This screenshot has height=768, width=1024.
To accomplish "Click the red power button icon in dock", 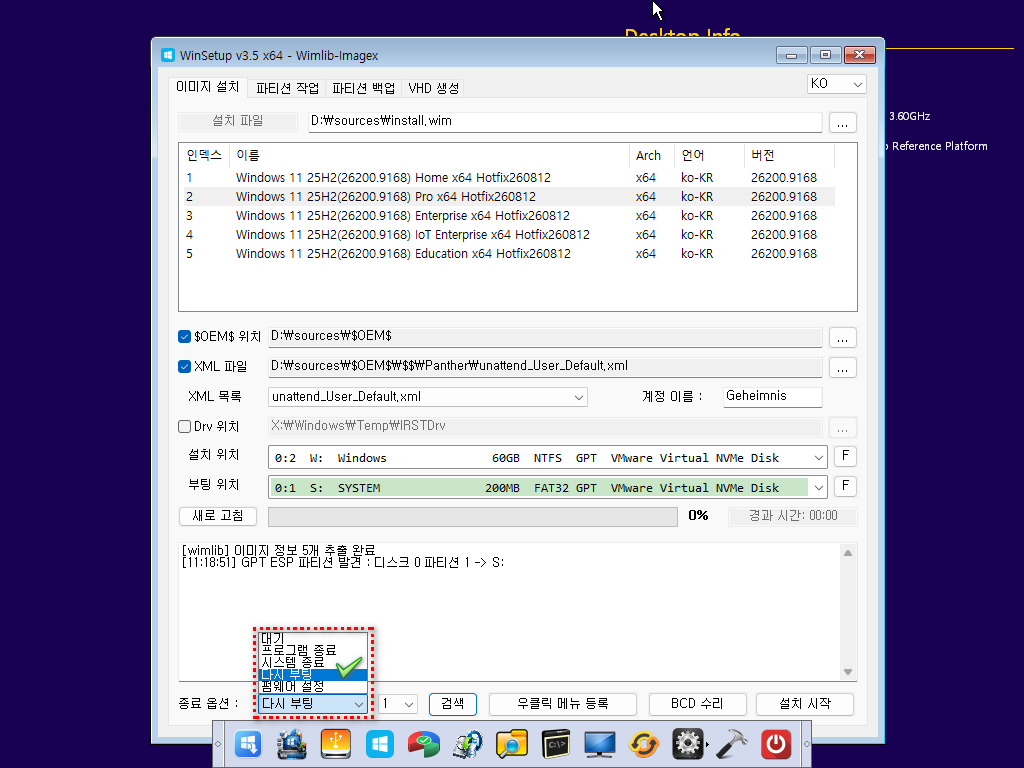I will 776,744.
